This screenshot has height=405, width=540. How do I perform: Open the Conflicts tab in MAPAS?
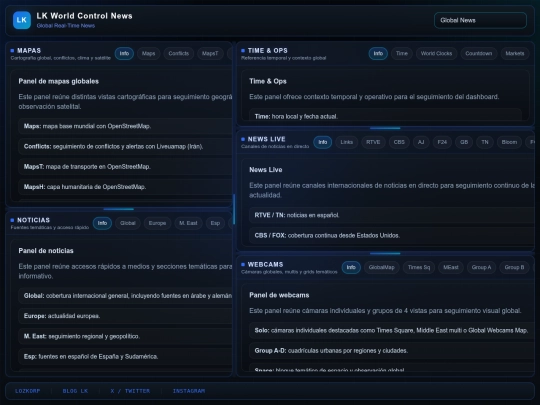click(178, 53)
